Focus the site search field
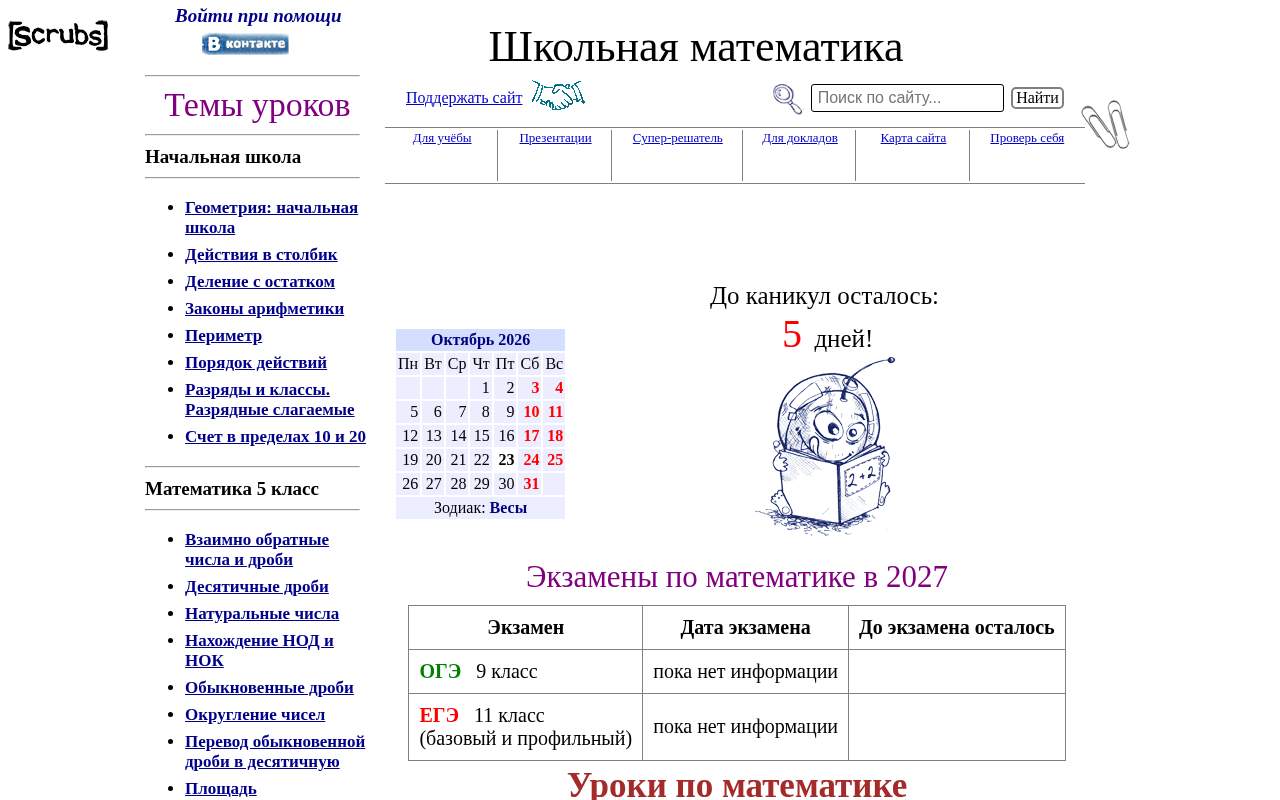Screen dimensions: 1280x800 pos(907,98)
